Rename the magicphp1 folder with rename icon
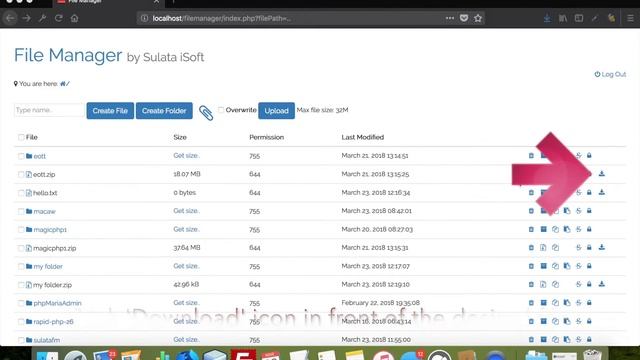Image resolution: width=640 pixels, height=360 pixels. (578, 229)
